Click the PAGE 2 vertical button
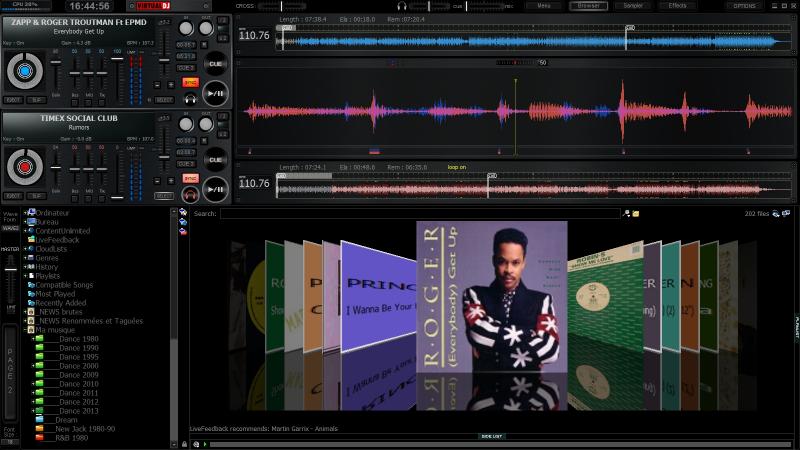The image size is (800, 450). click(x=10, y=372)
